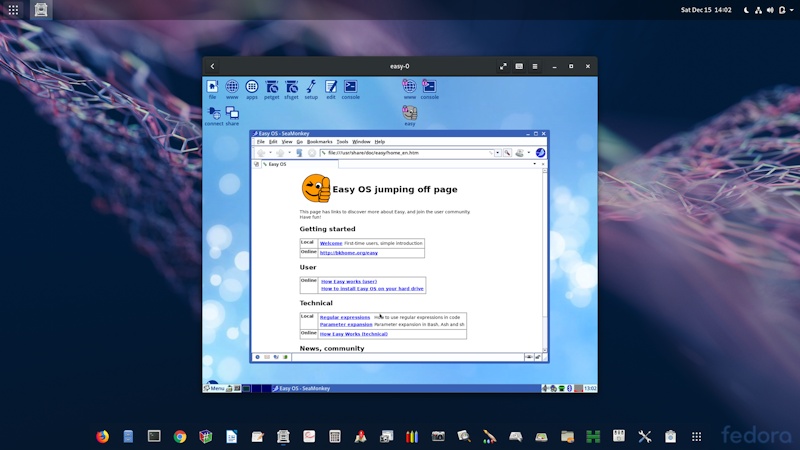Open GNOME Activities app grid top-left
Screen dimensions: 800x450
click(x=13, y=10)
